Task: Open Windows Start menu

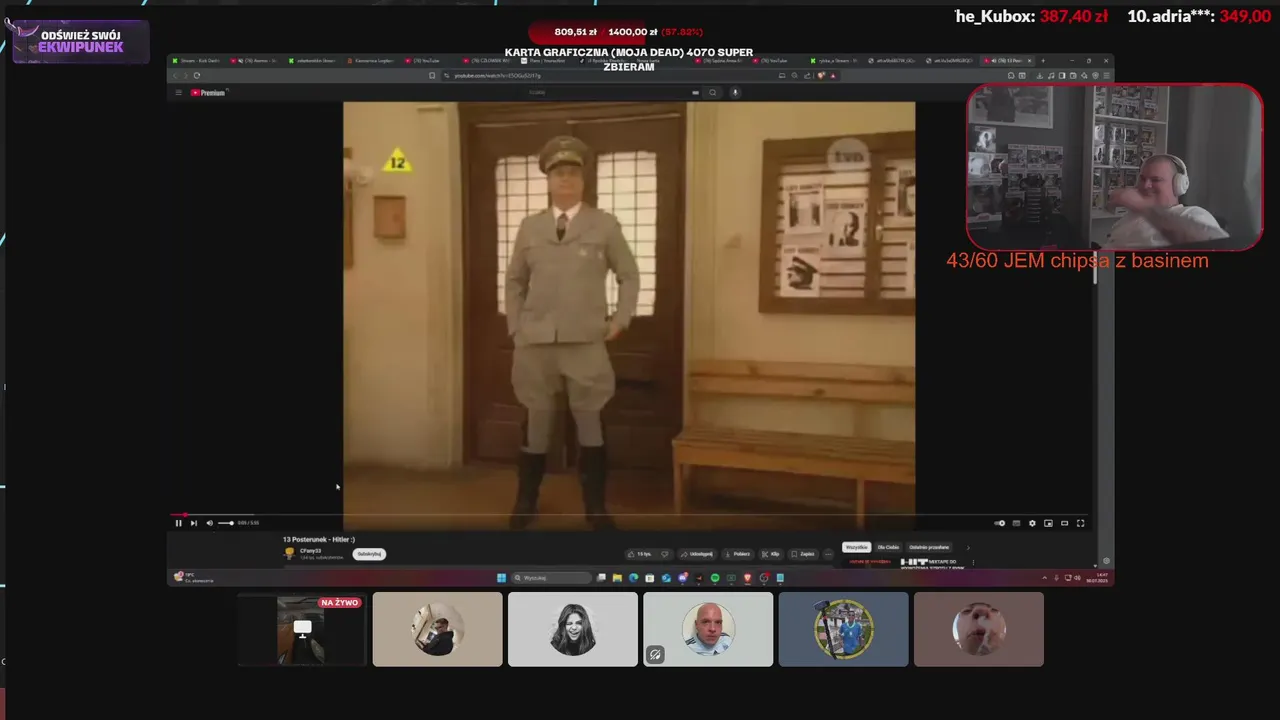Action: (x=502, y=578)
